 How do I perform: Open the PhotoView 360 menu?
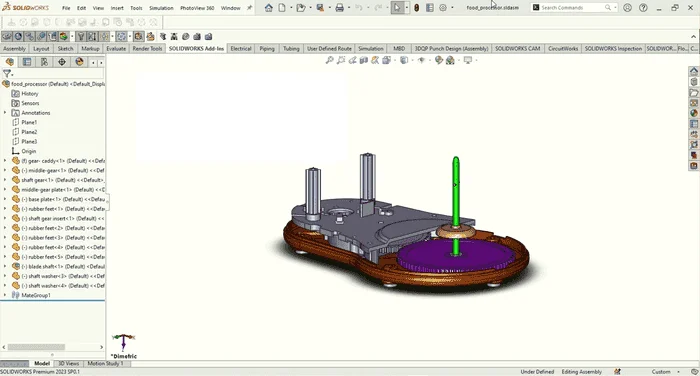coord(197,8)
